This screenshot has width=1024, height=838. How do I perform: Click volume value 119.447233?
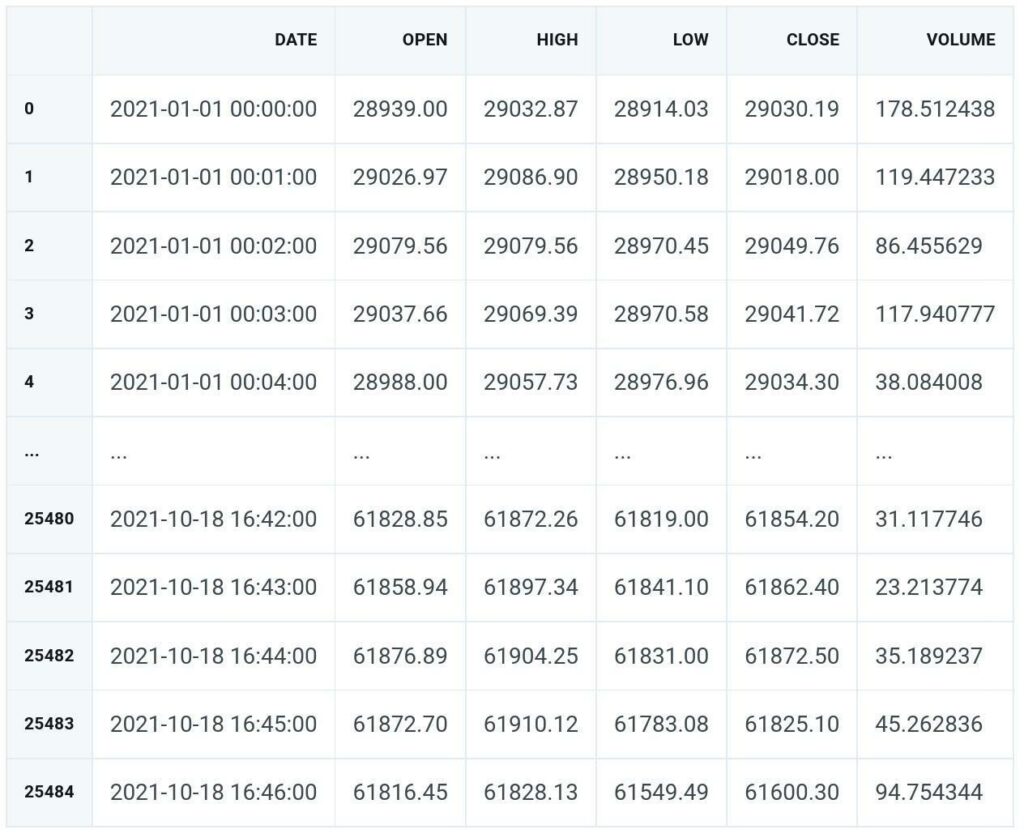tap(935, 177)
